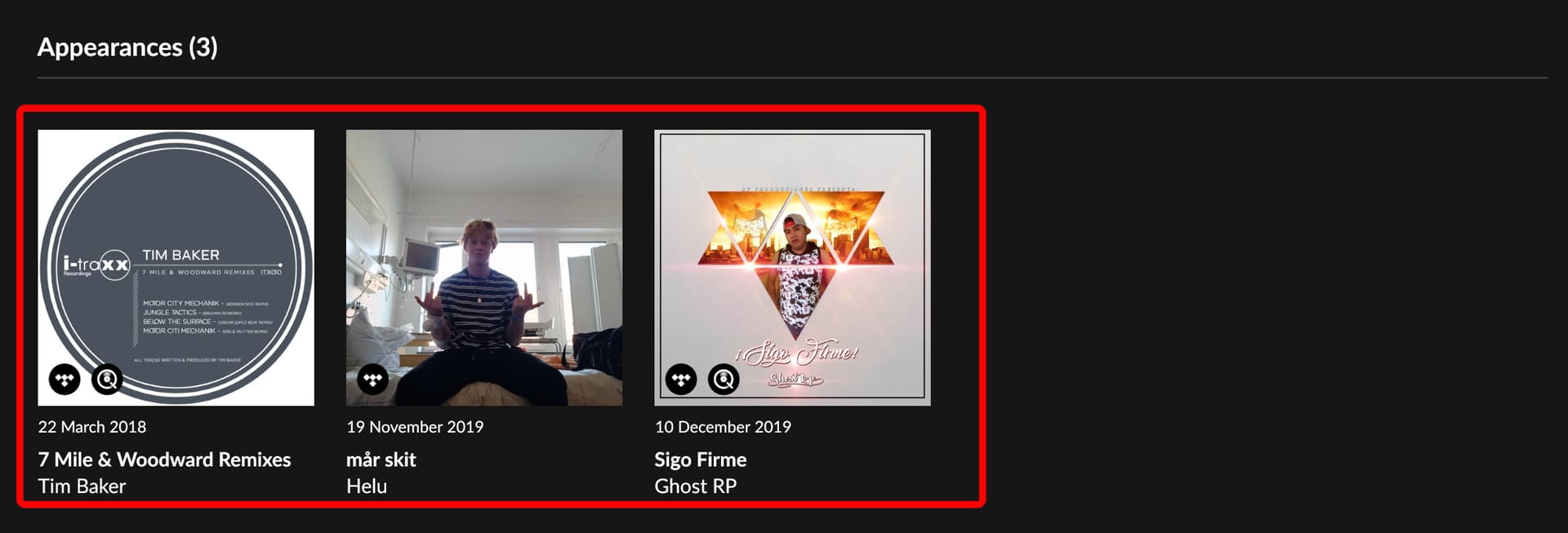Click the Appearances (3) section heading
This screenshot has width=1568, height=533.
tap(127, 47)
